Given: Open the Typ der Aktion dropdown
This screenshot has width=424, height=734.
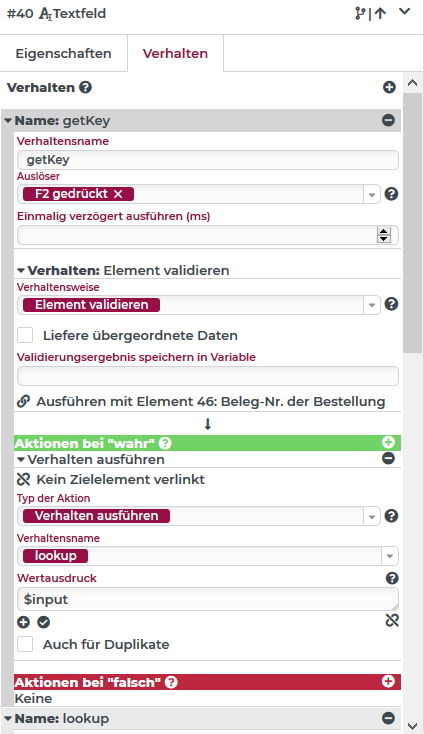Looking at the screenshot, I should [372, 516].
